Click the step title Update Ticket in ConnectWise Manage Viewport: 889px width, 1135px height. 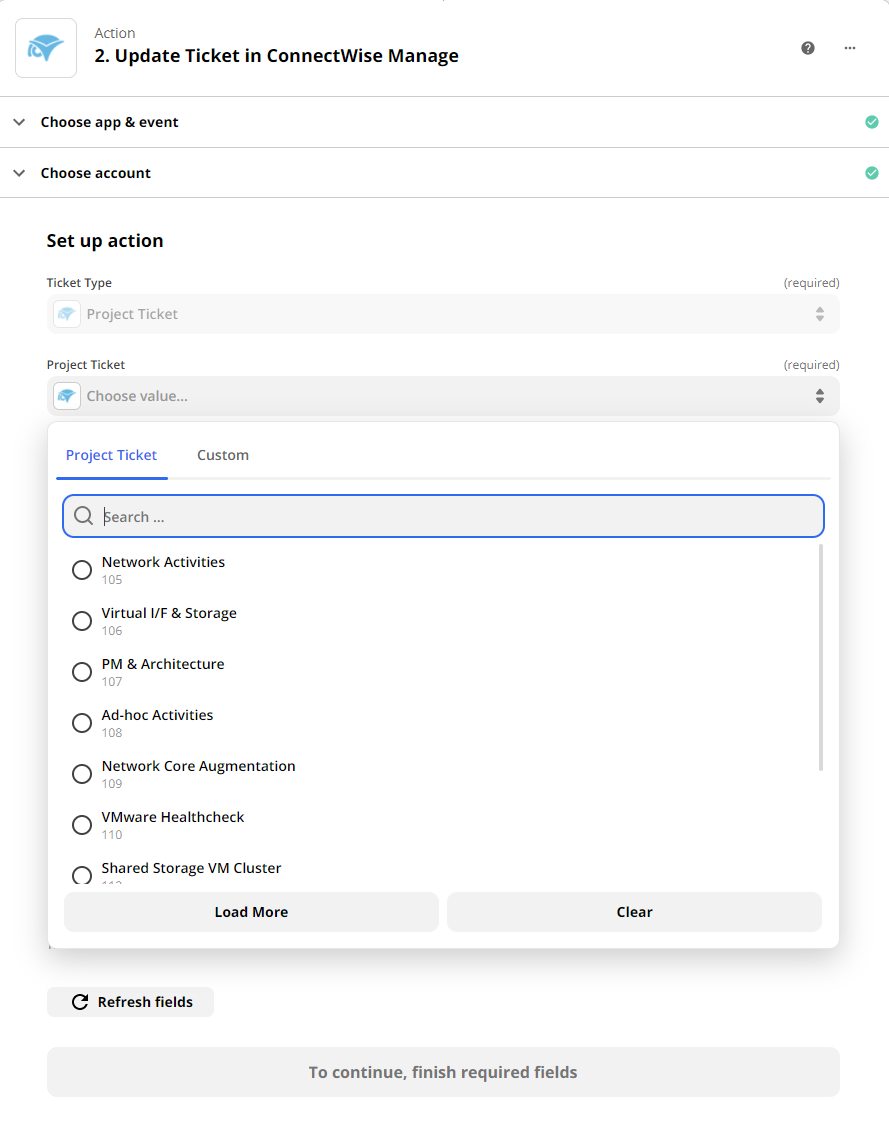277,56
